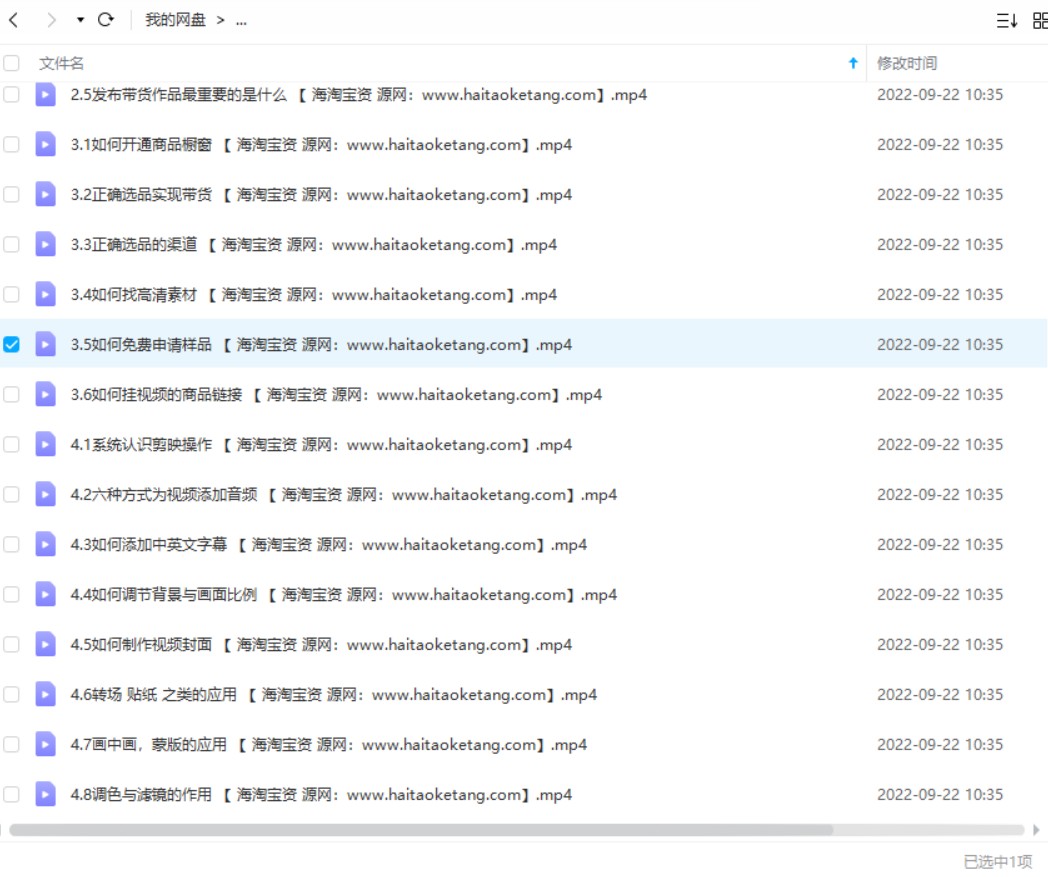
Task: Check the box for 2.5发布带货作品 file
Action: 11,94
